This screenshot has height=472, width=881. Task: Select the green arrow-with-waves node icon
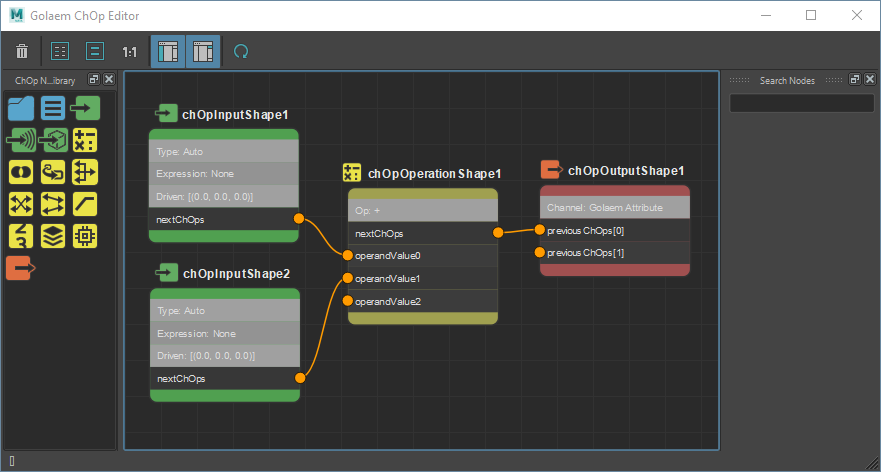coord(21,140)
